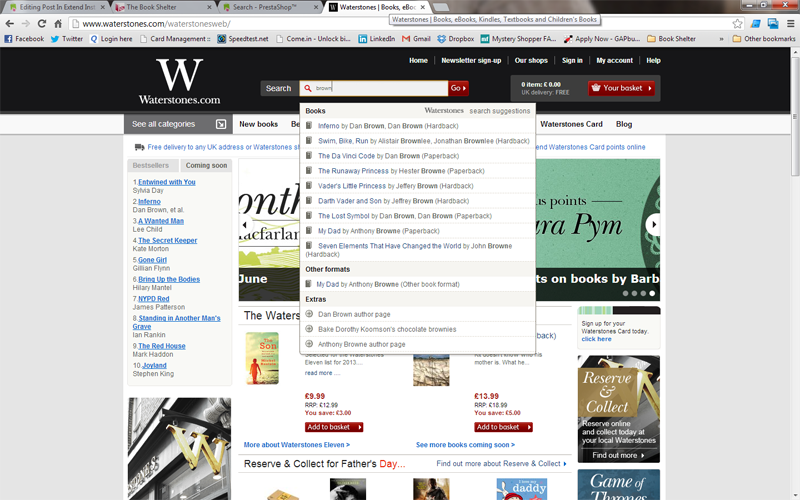Viewport: 800px width, 500px height.
Task: Show previous banner with left arrow
Action: click(245, 224)
